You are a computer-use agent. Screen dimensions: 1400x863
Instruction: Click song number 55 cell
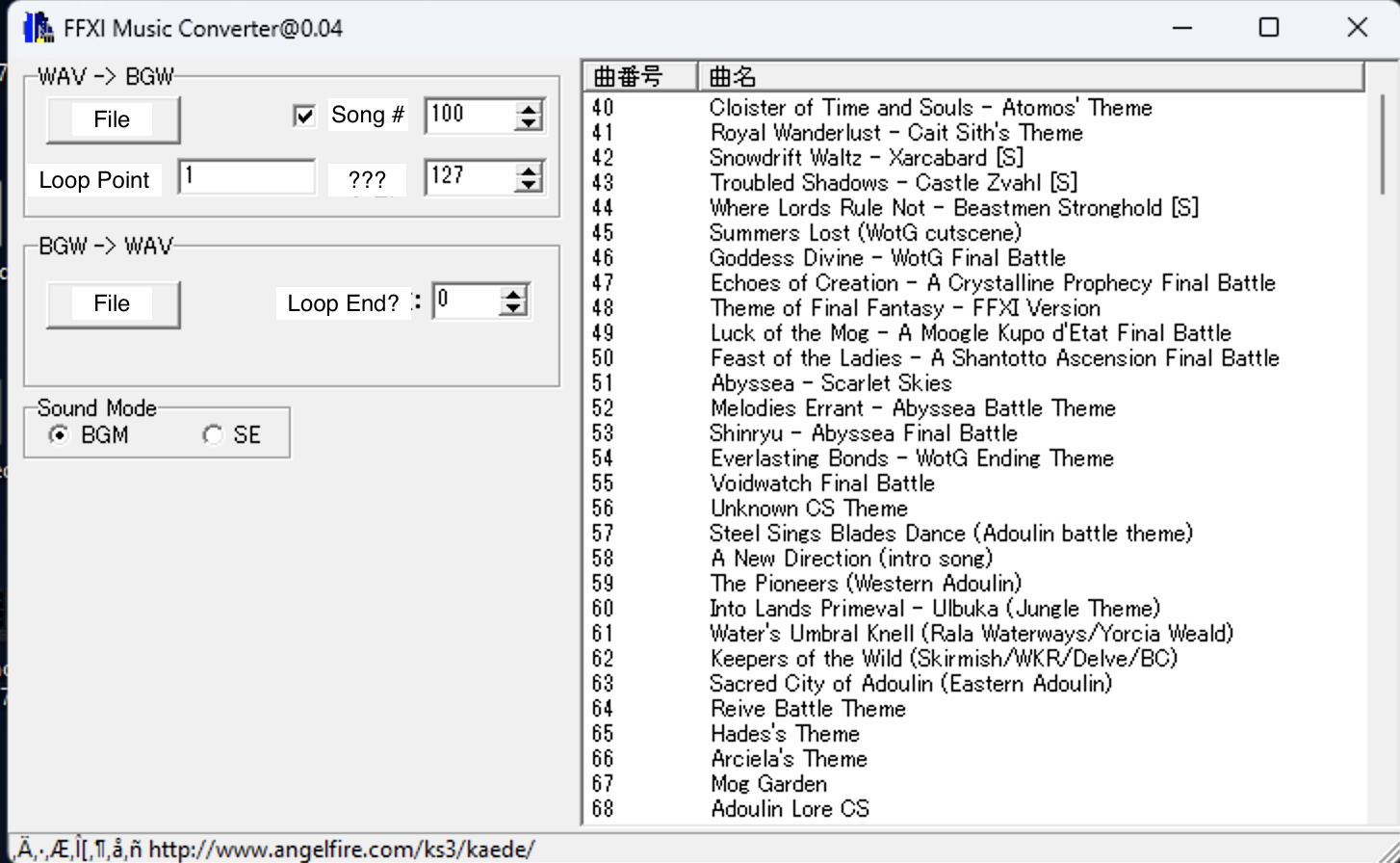pos(603,484)
